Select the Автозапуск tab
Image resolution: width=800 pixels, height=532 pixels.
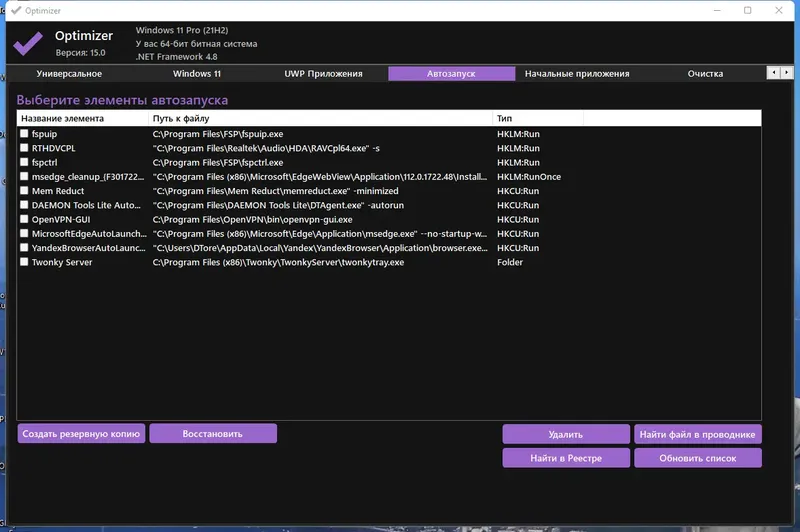[x=451, y=73]
